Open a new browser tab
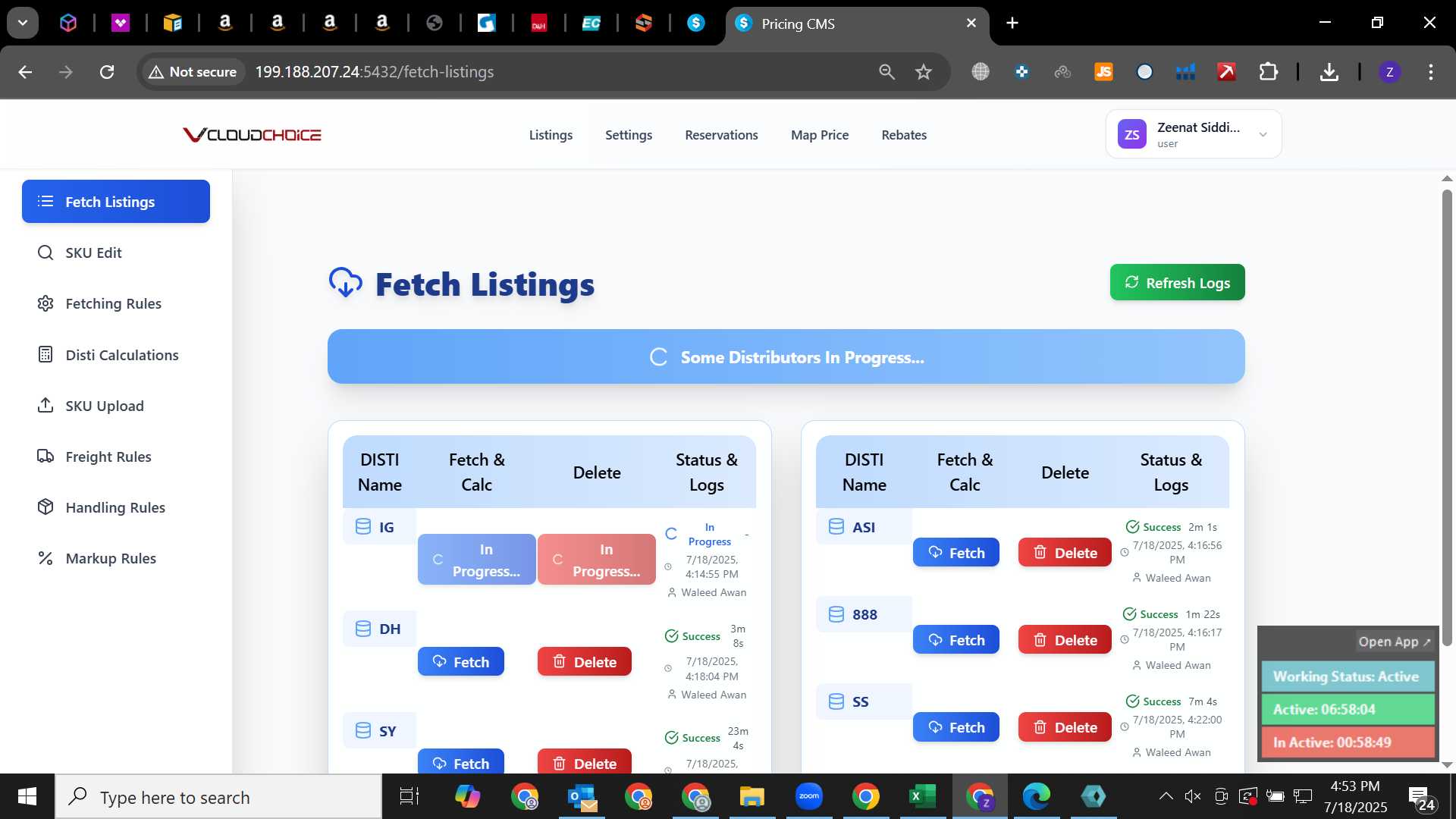The width and height of the screenshot is (1456, 819). (1012, 23)
